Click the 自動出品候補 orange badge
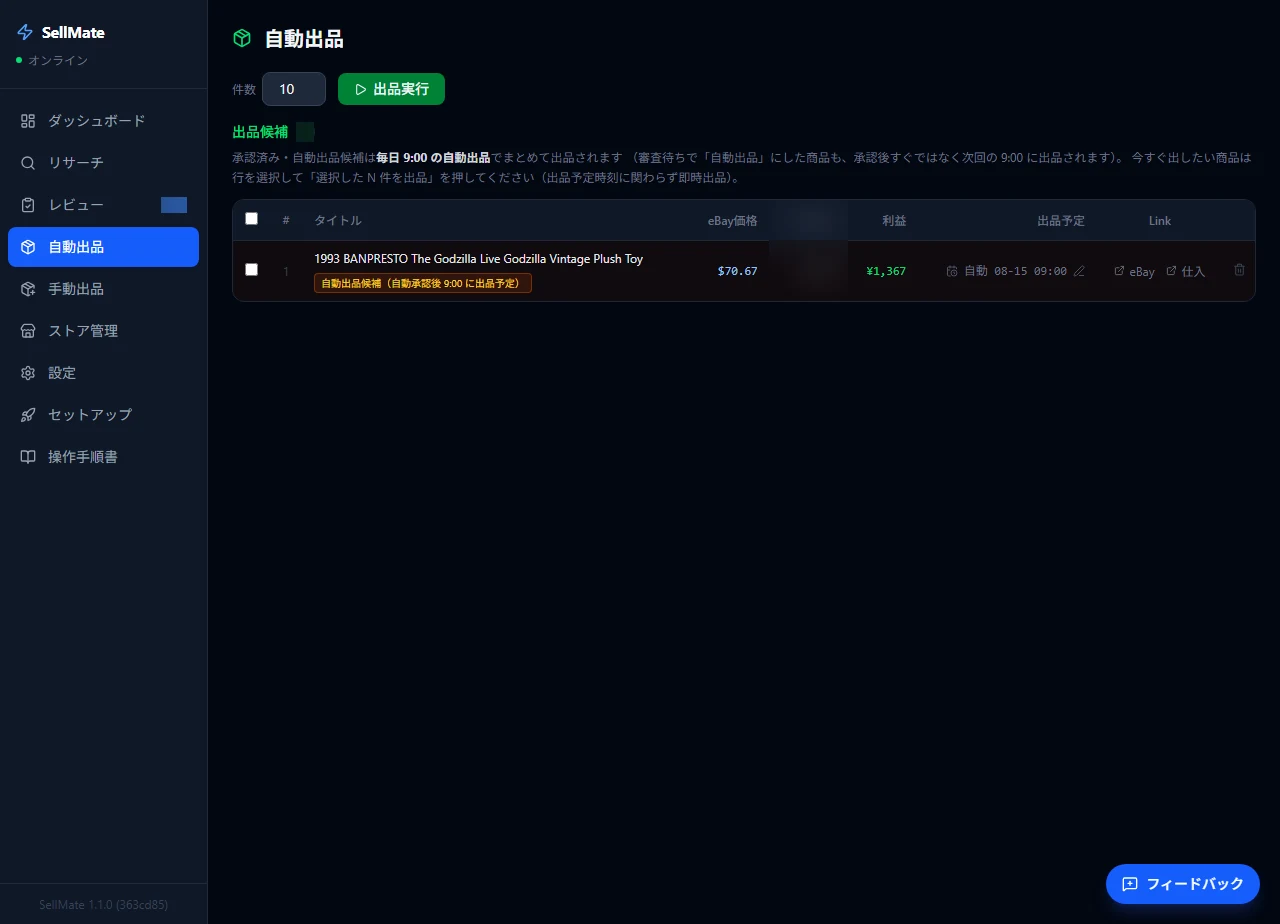Screen dimensions: 1280x924 click(423, 283)
